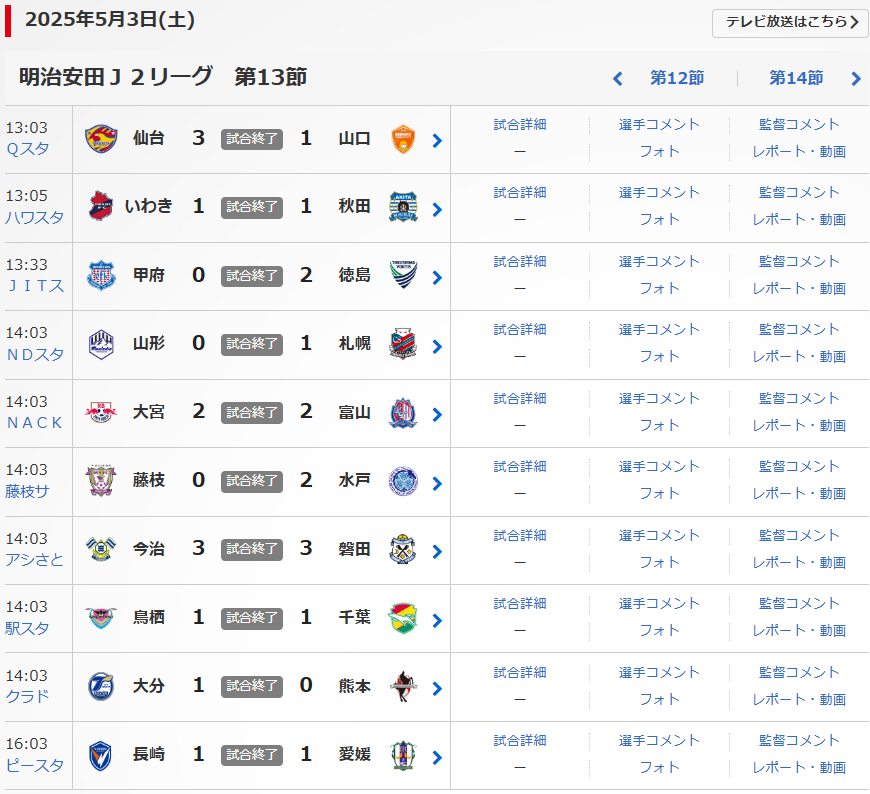Open the Kofu vs Tokushima match chevron
The width and height of the screenshot is (870, 794).
click(x=437, y=278)
